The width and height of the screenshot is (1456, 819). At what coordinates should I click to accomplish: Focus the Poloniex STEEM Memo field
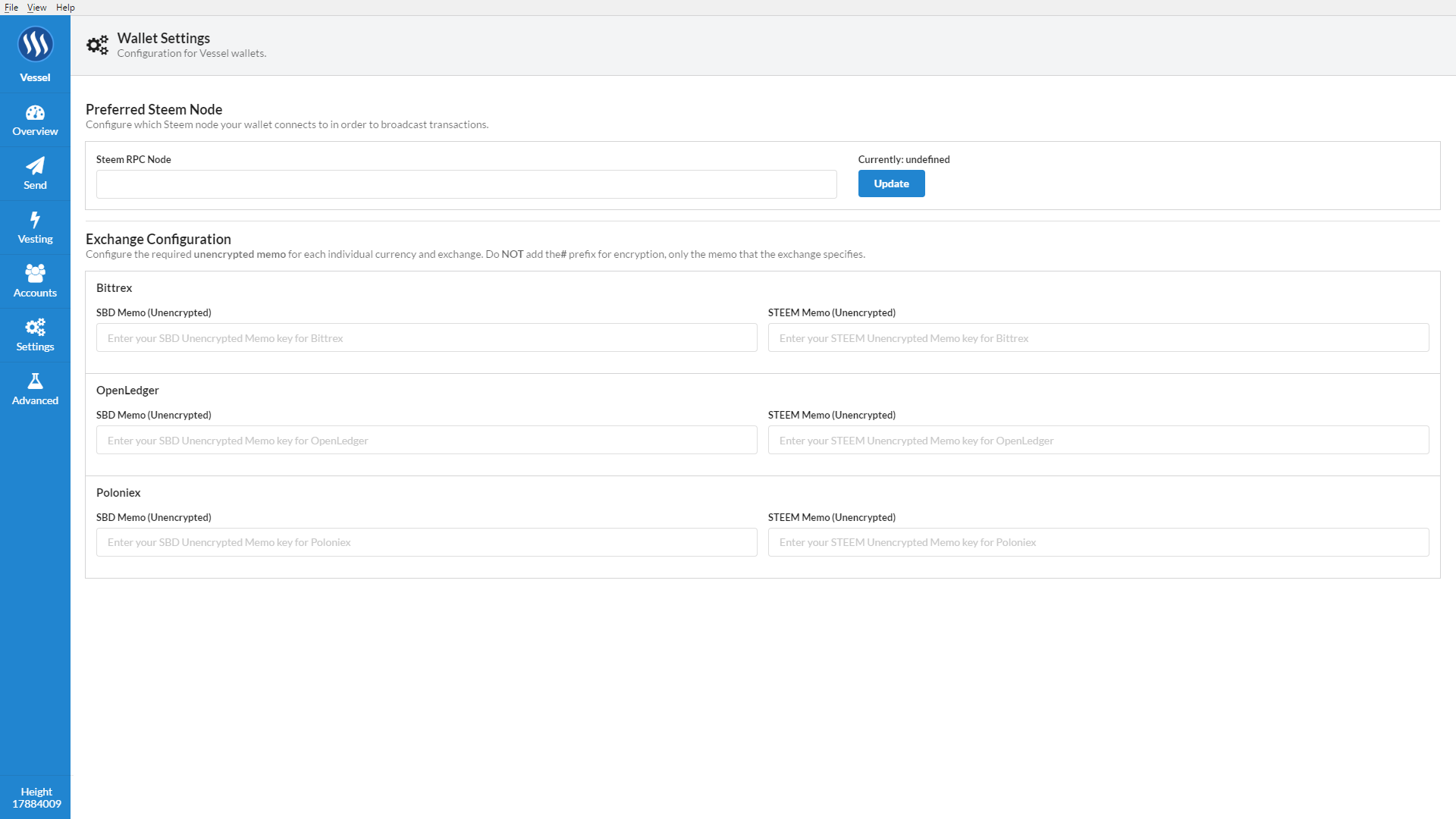click(1098, 542)
